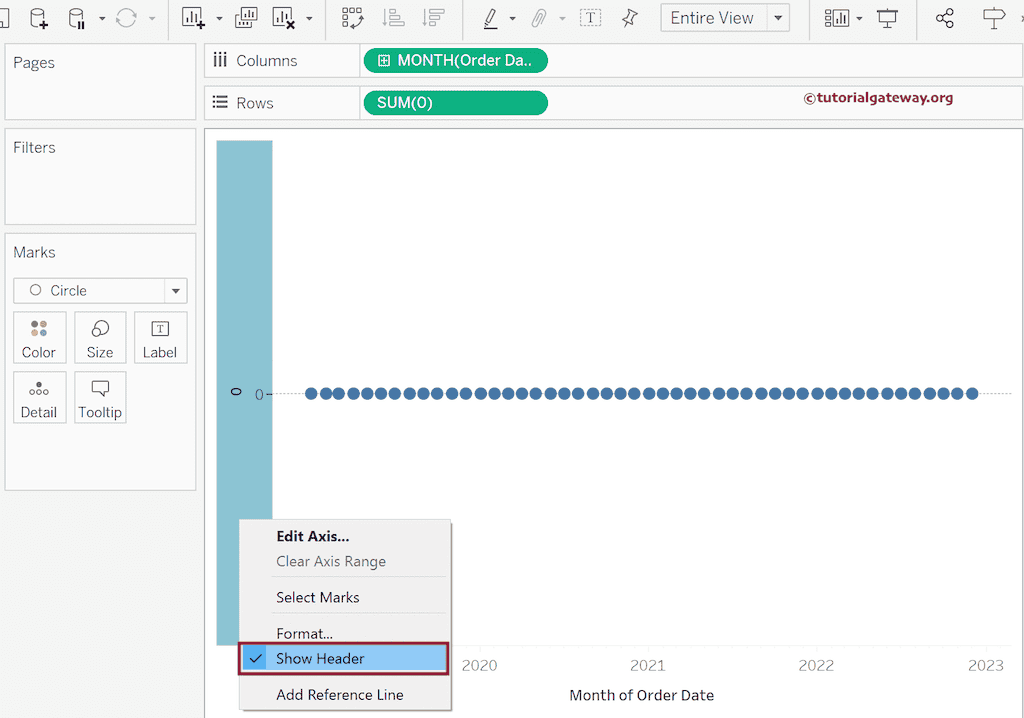Image resolution: width=1024 pixels, height=718 pixels.
Task: Click the Group Members paperclip icon
Action: [538, 18]
